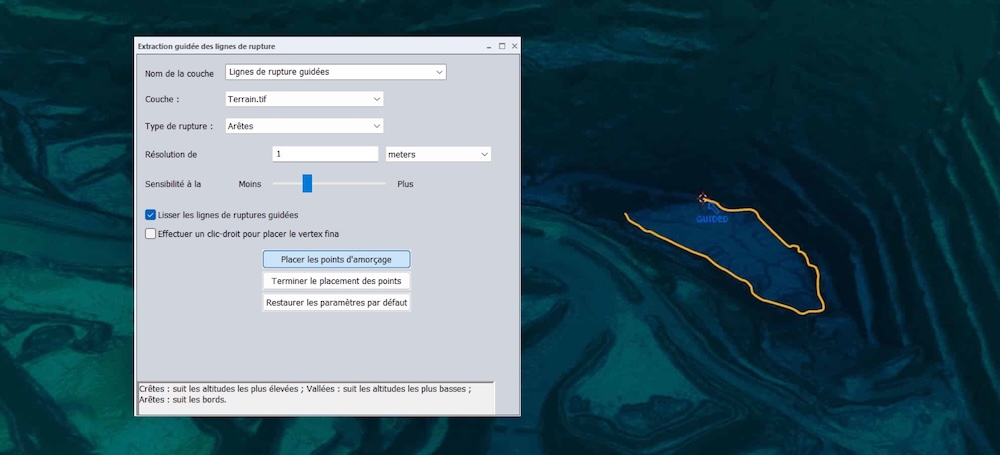
Task: Click 'Placer les points d'amorçage' button
Action: click(336, 260)
